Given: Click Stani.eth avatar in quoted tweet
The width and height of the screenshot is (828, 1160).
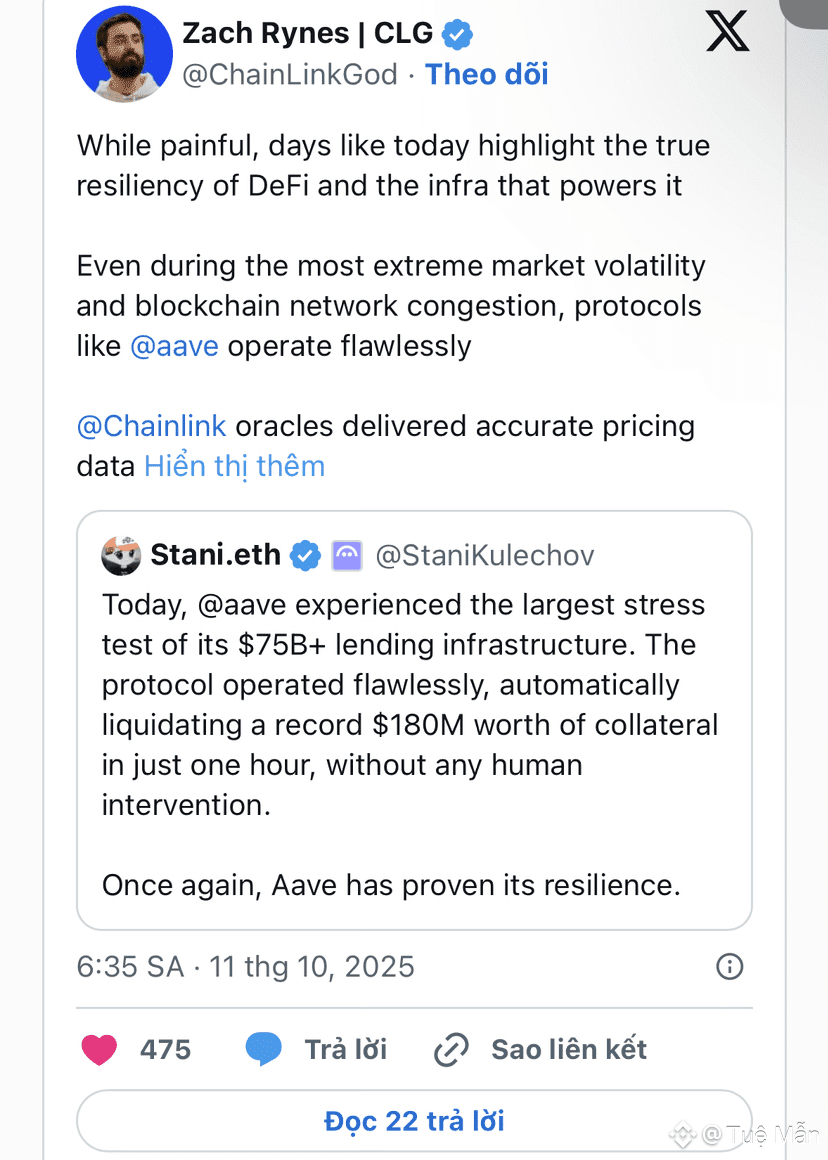Looking at the screenshot, I should [x=121, y=555].
